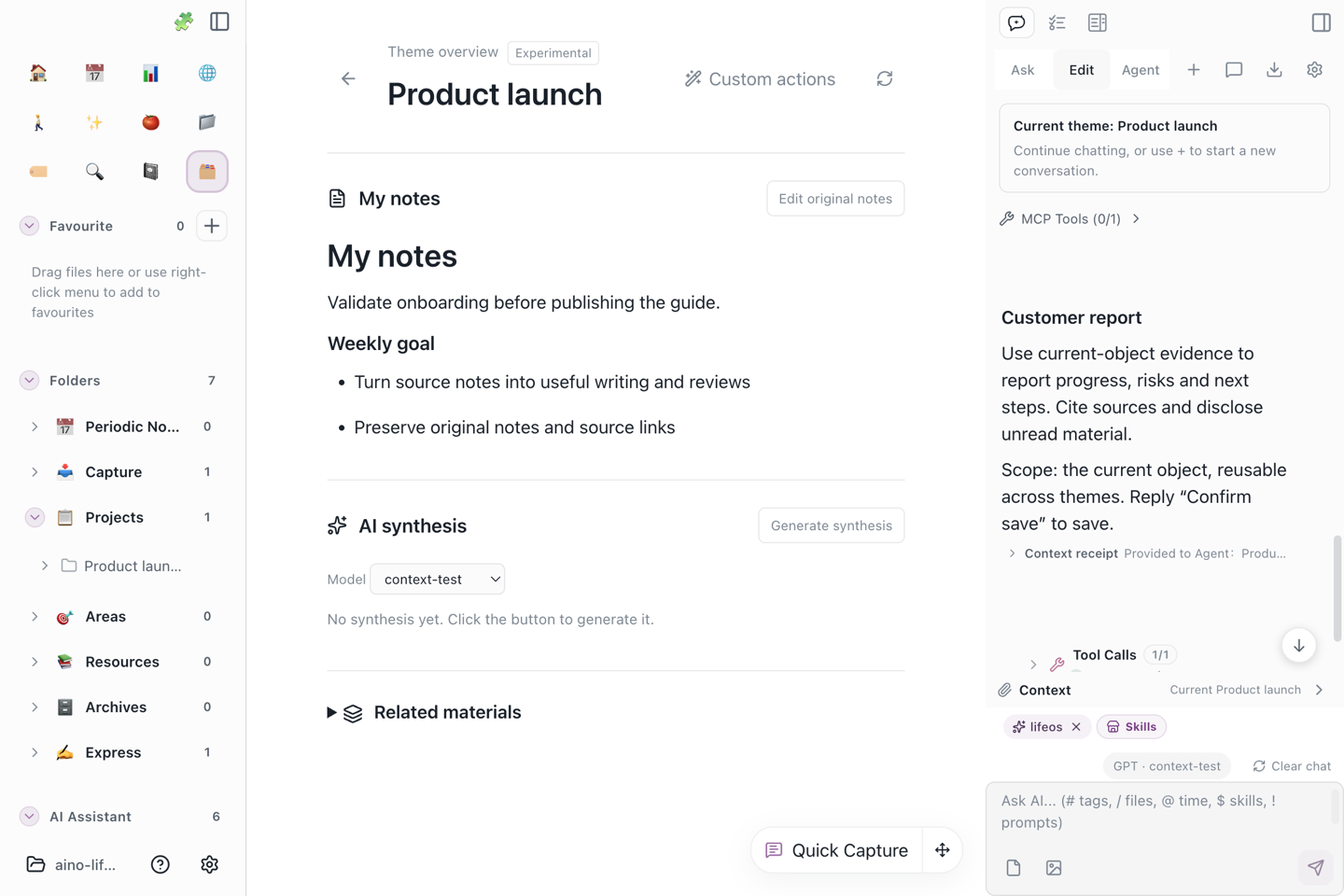Start new conversation with plus icon

tap(1193, 70)
